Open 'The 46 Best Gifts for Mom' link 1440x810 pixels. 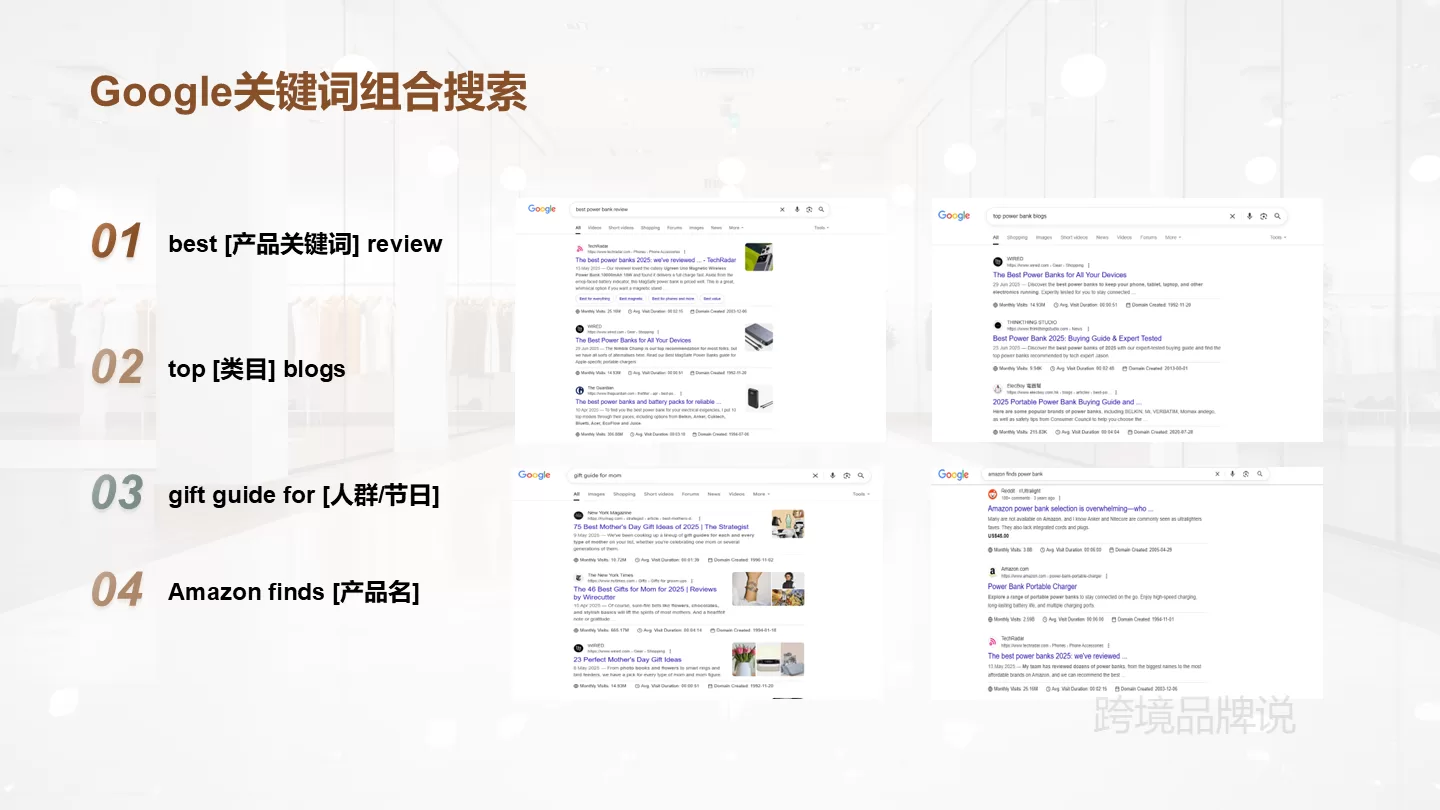[x=645, y=593]
